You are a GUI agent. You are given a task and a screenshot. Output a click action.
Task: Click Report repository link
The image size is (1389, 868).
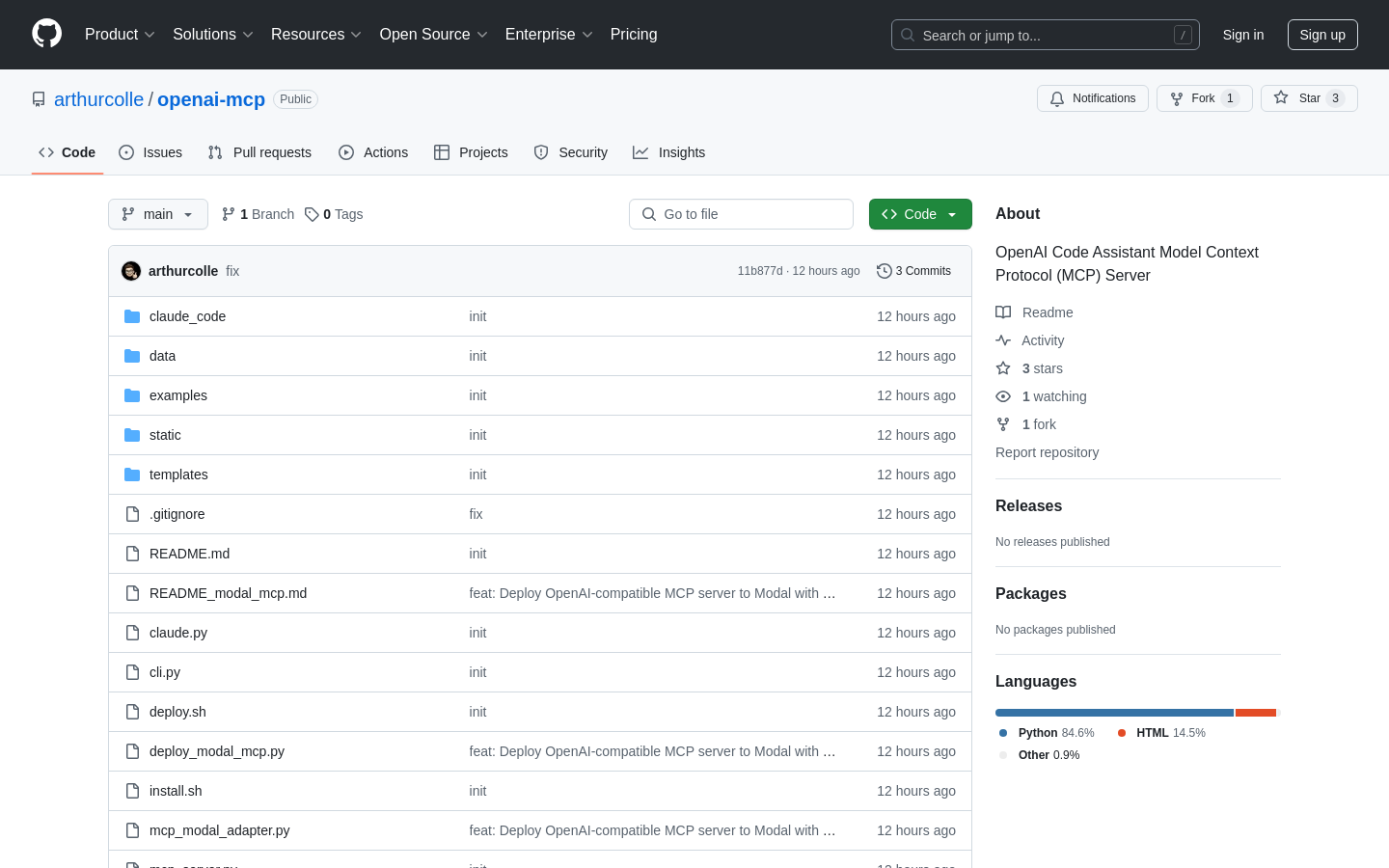1047,452
